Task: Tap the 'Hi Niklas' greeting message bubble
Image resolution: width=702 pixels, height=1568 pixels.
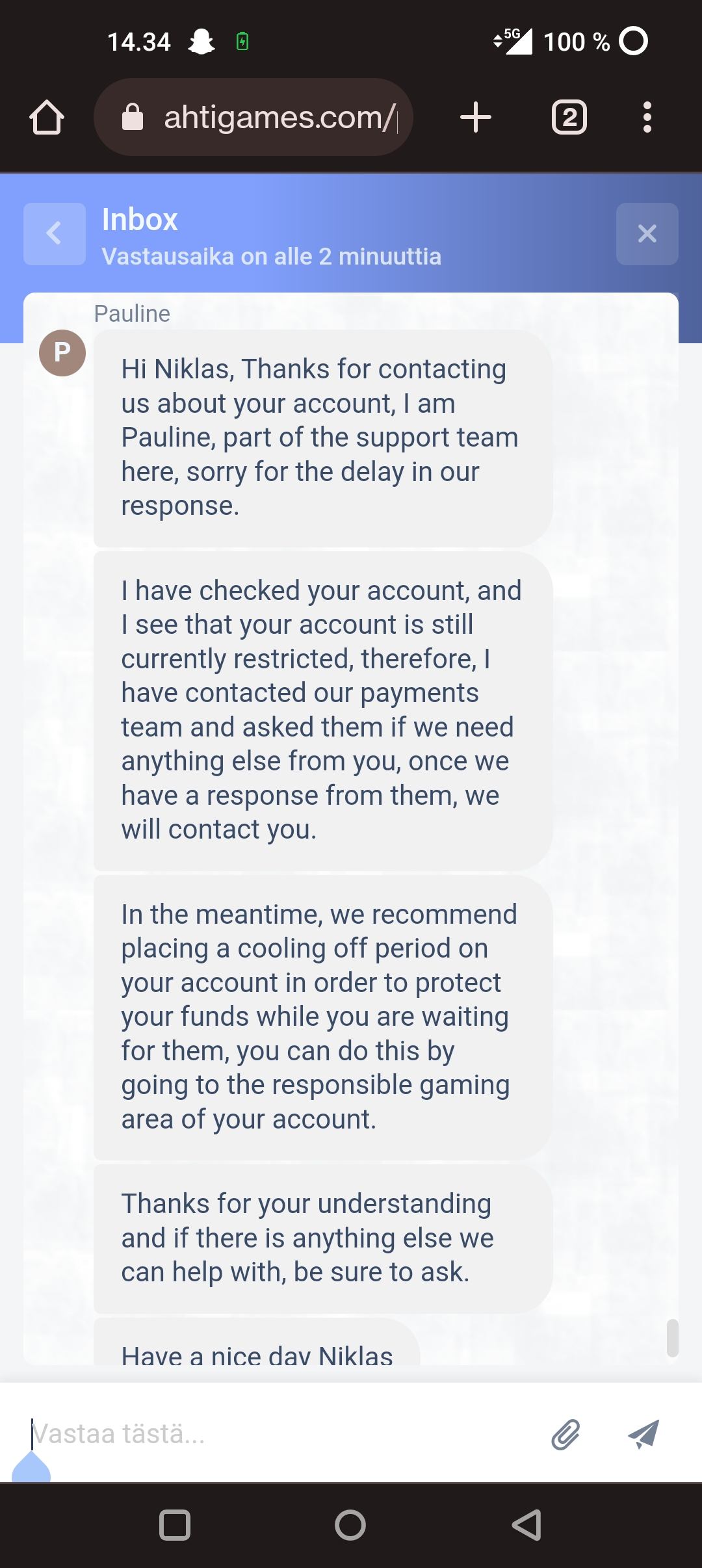Action: point(322,437)
